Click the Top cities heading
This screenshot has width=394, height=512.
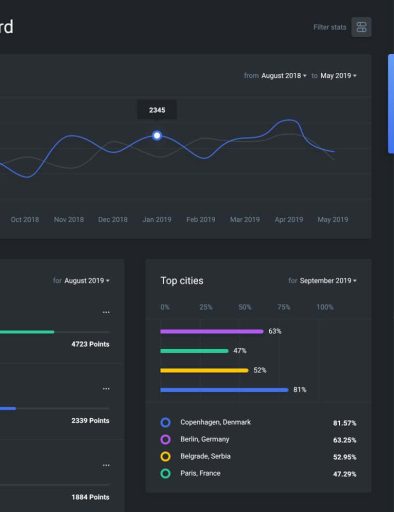point(182,281)
